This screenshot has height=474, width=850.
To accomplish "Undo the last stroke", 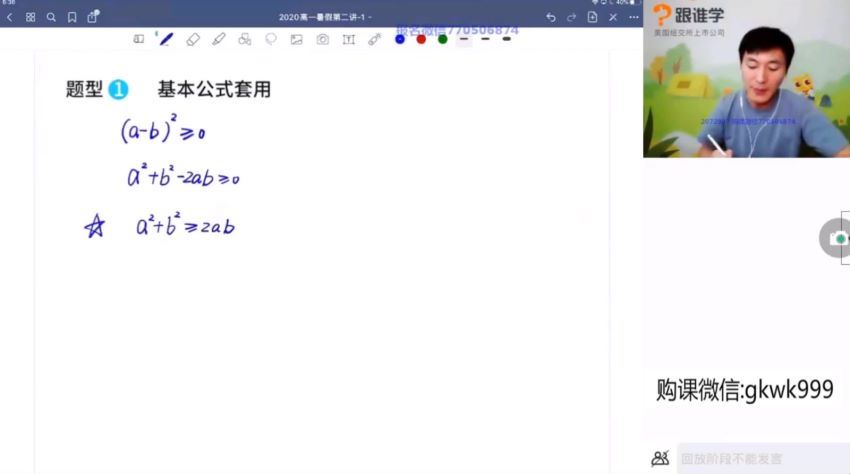I will tap(551, 17).
